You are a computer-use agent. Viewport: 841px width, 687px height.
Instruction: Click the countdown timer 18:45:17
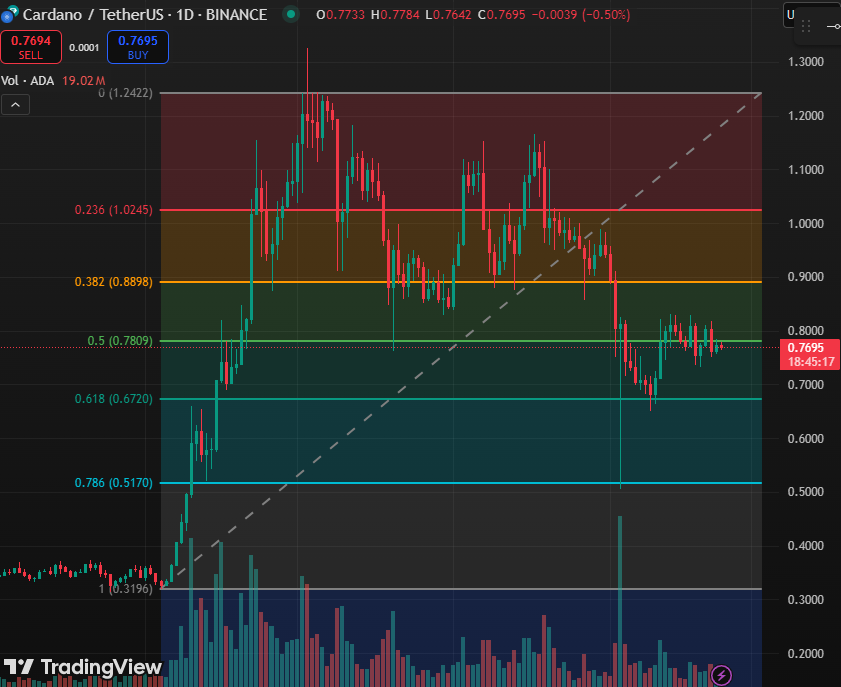tap(811, 362)
